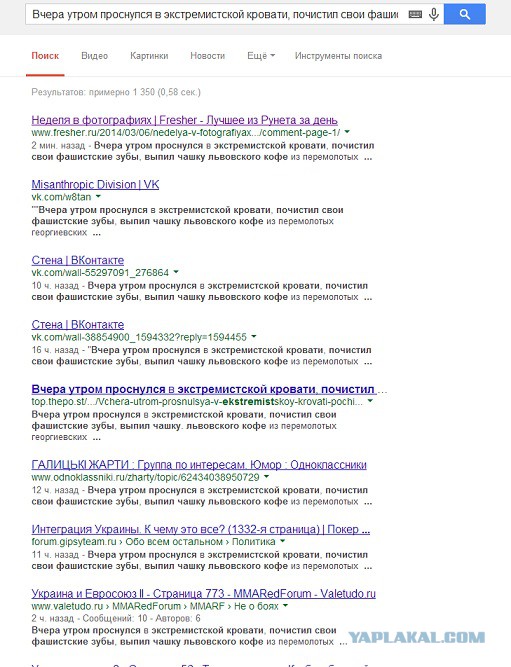This screenshot has height=667, width=511.
Task: Switch to the Новости tab
Action: click(x=207, y=56)
